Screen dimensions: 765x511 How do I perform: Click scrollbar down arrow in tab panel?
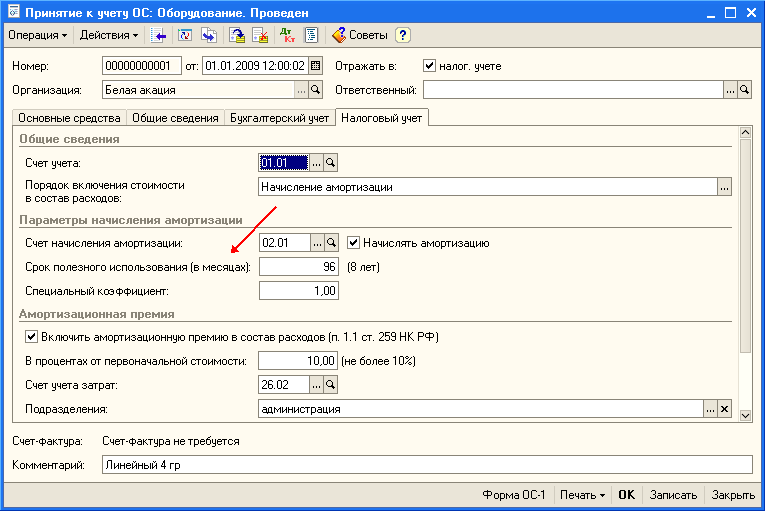coord(745,416)
